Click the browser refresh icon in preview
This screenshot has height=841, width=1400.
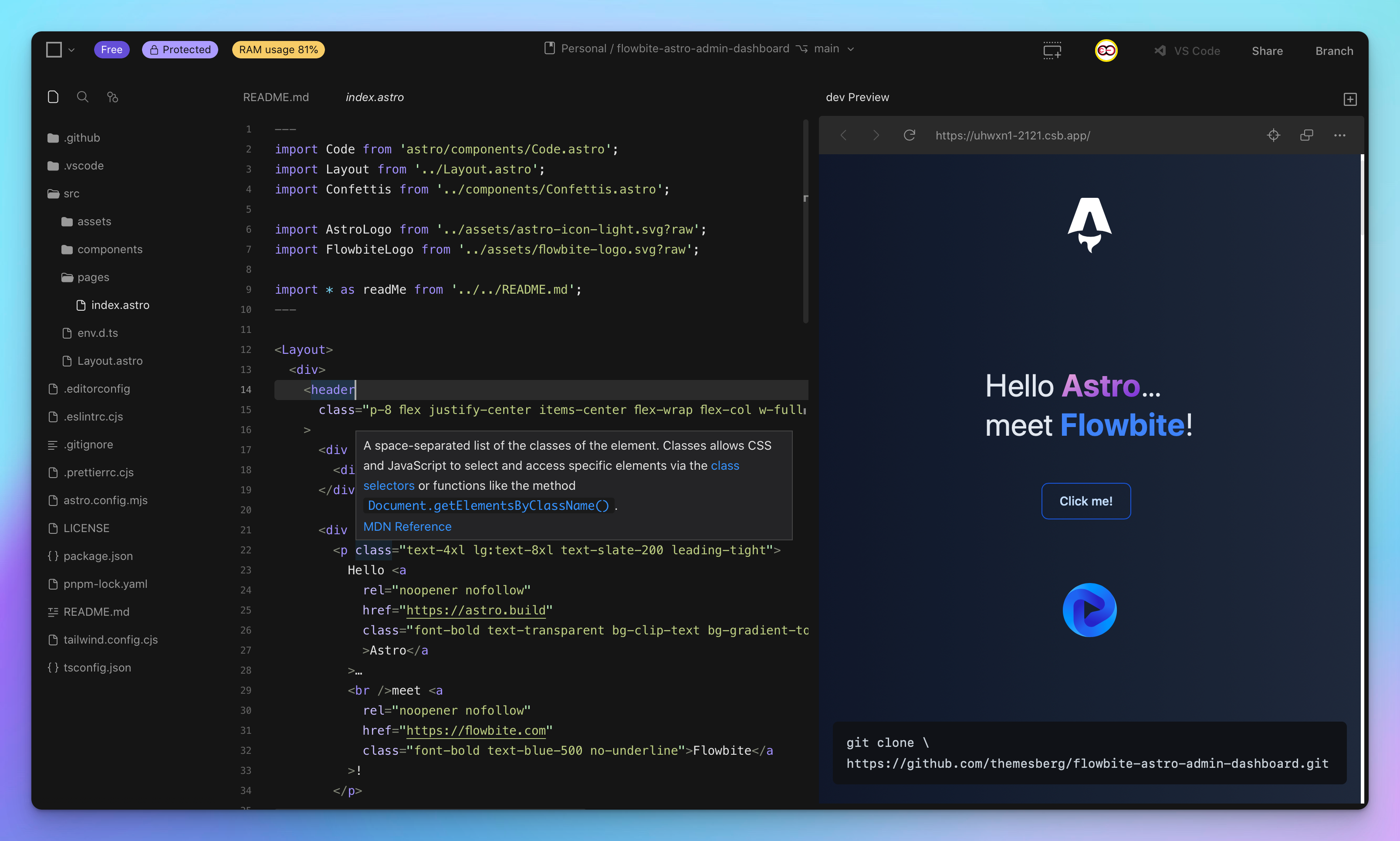(x=909, y=135)
